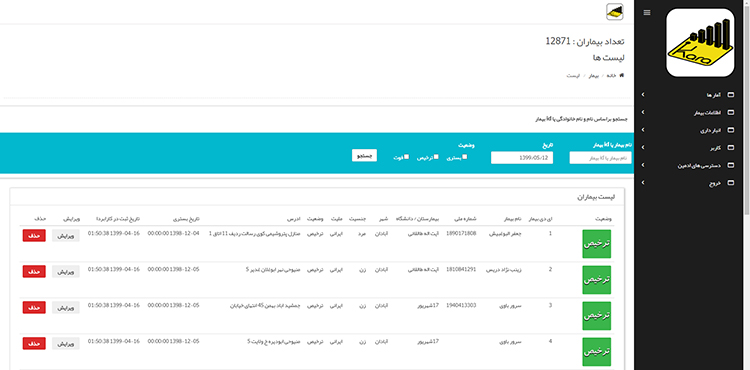
Task: Click the تاریخ بستری column header
Action: pyautogui.click(x=187, y=219)
